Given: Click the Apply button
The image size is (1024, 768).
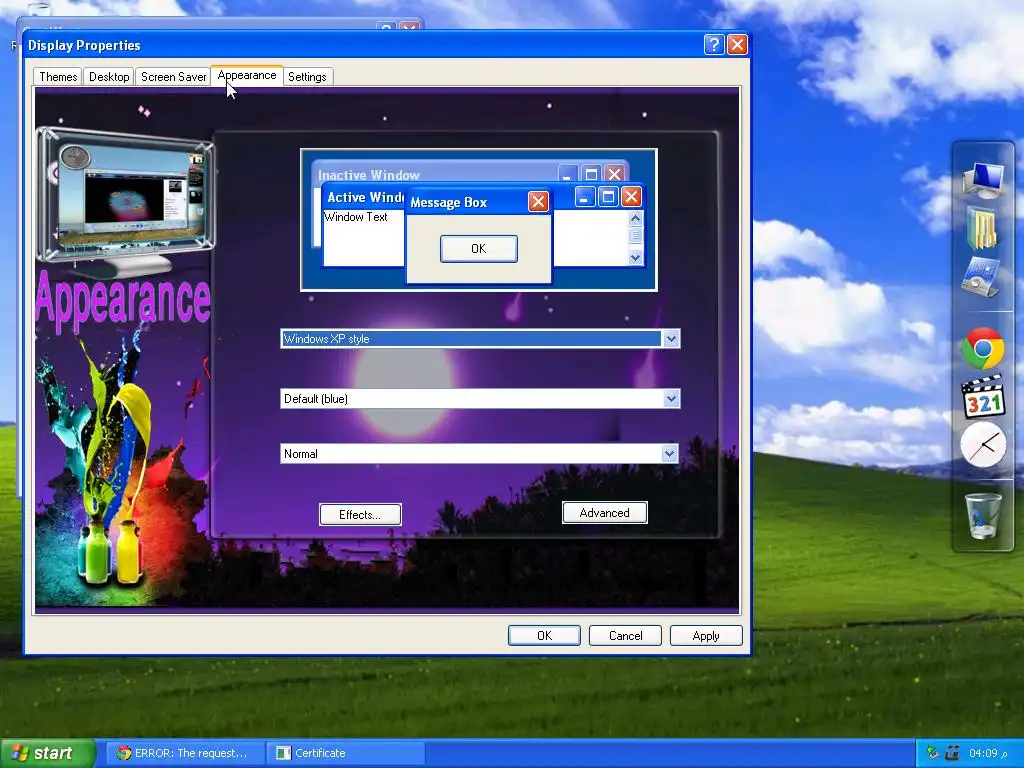Looking at the screenshot, I should tap(706, 636).
